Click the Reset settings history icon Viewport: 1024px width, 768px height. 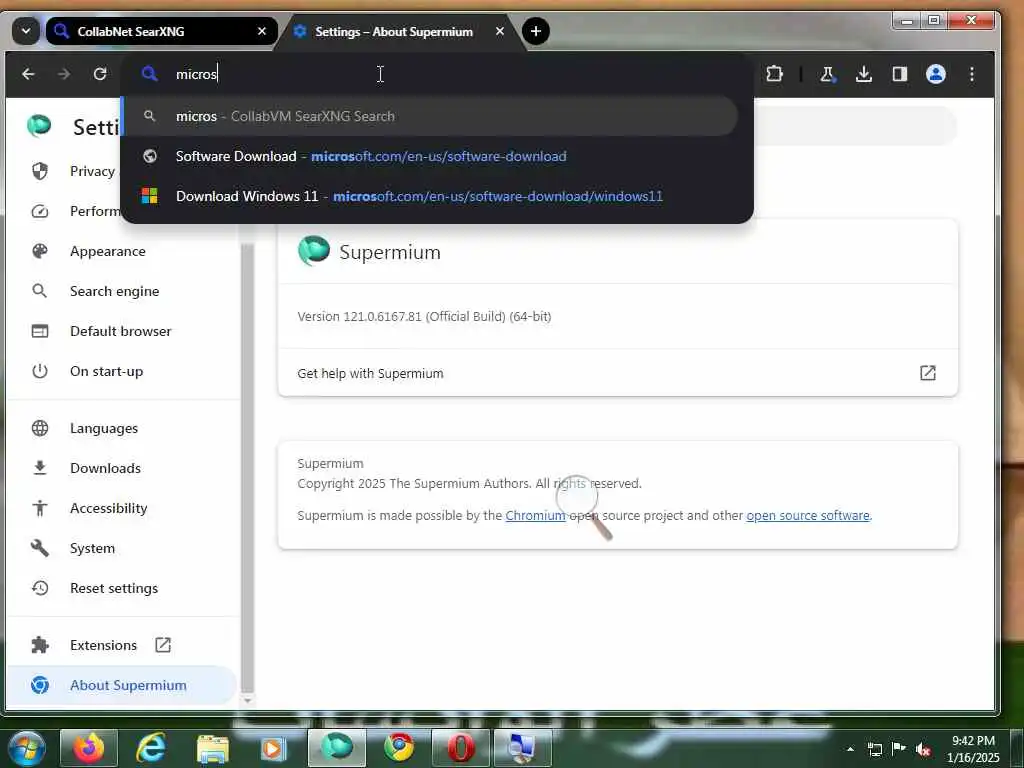pyautogui.click(x=40, y=588)
